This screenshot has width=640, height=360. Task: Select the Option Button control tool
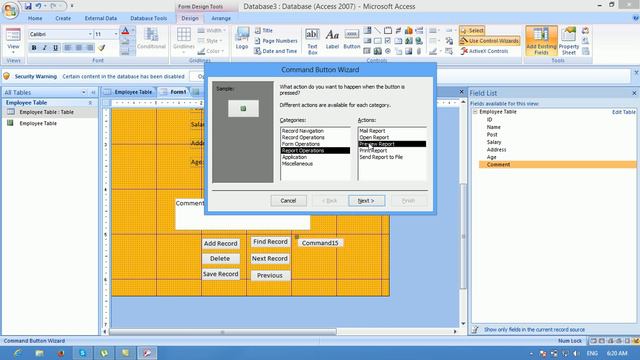click(388, 51)
